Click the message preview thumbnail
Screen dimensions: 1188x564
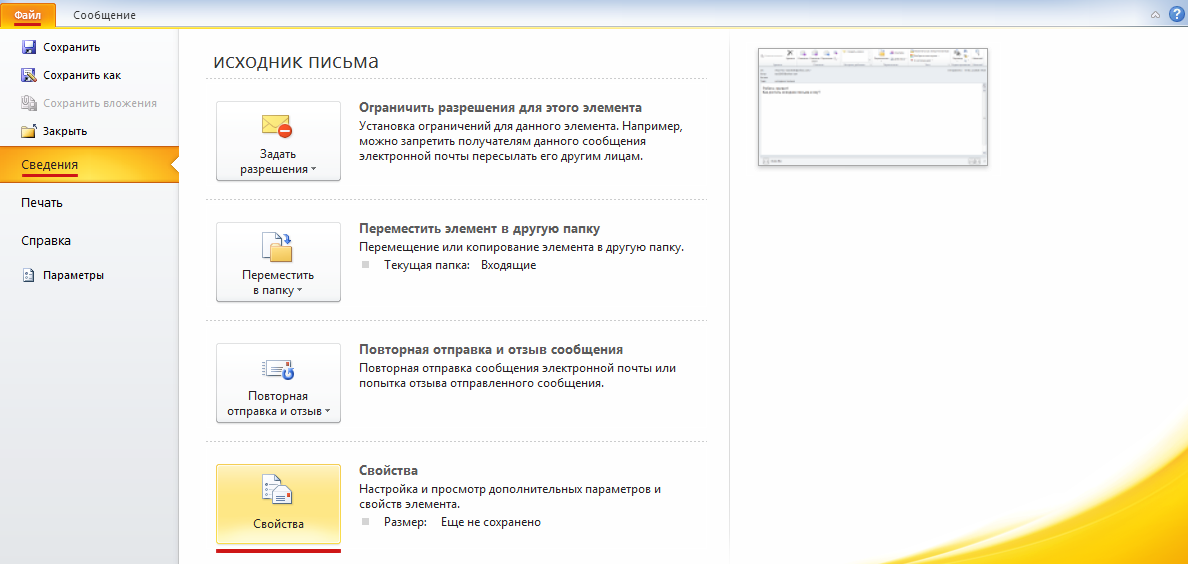pos(873,107)
